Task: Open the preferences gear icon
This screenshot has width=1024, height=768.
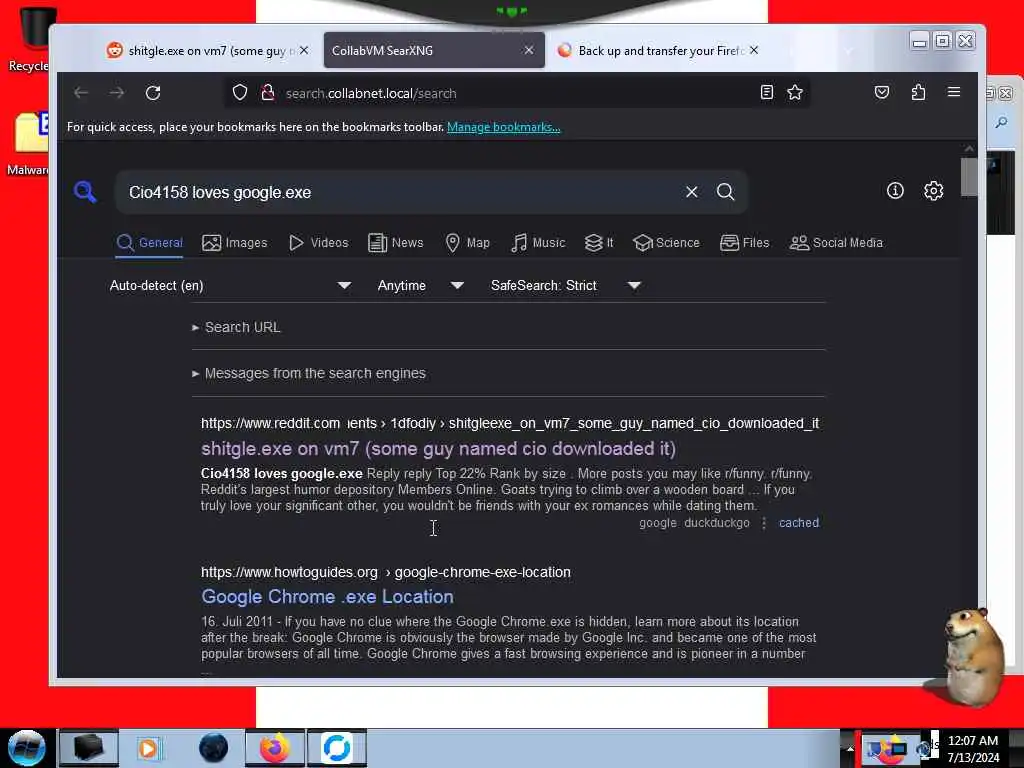Action: pos(933,191)
